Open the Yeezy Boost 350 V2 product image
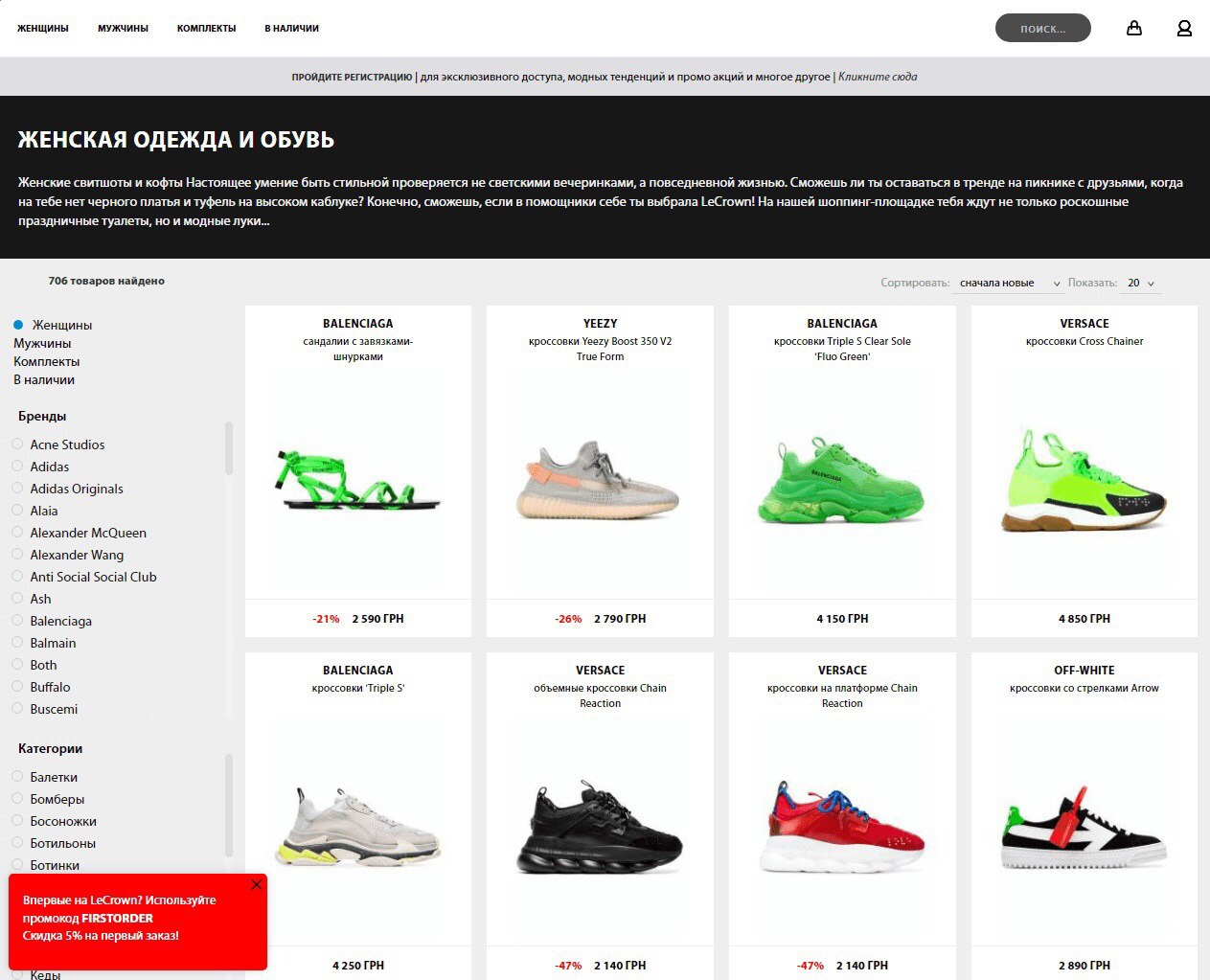 click(600, 481)
